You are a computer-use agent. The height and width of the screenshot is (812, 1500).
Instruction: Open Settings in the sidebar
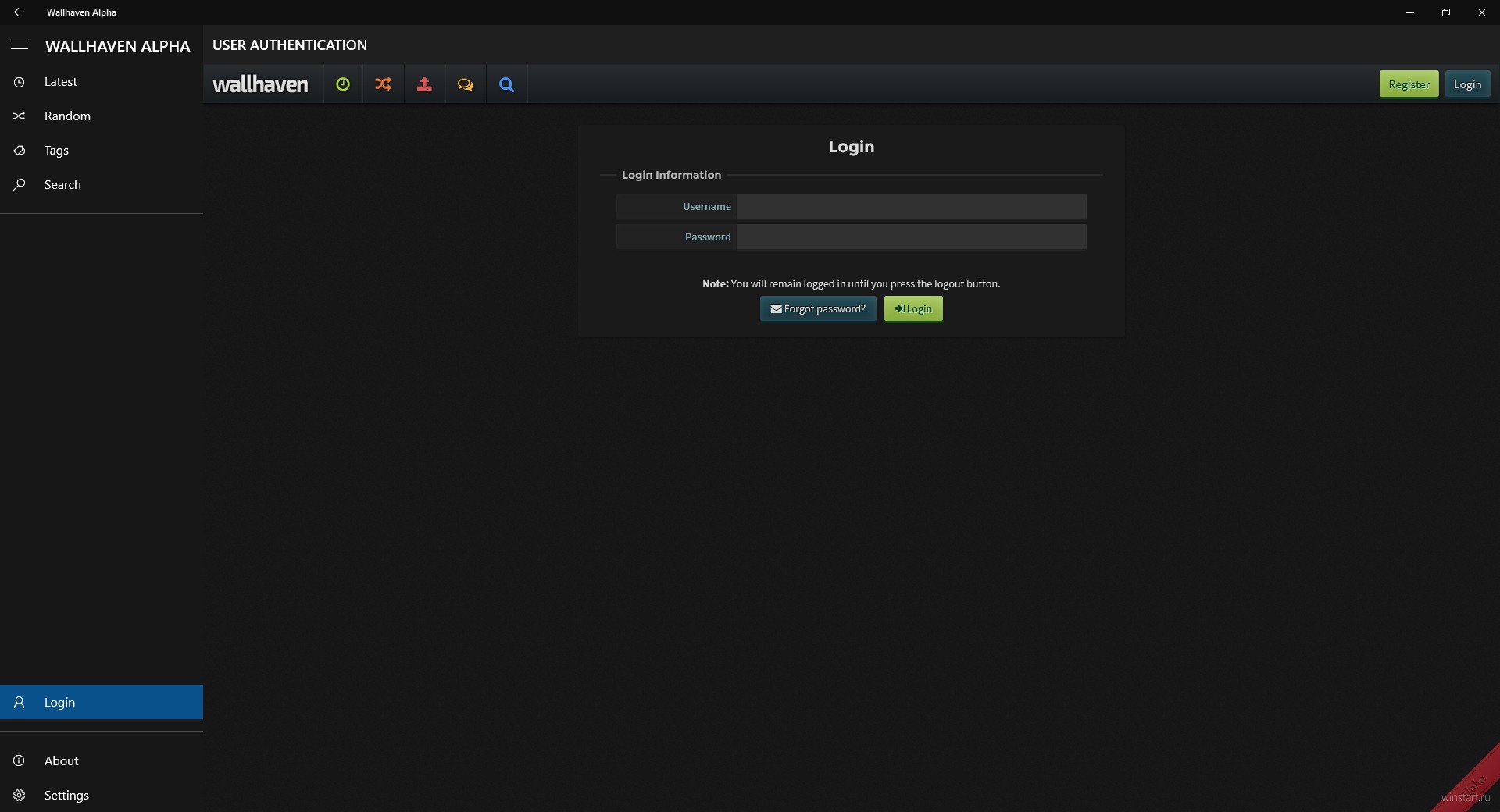(102, 795)
